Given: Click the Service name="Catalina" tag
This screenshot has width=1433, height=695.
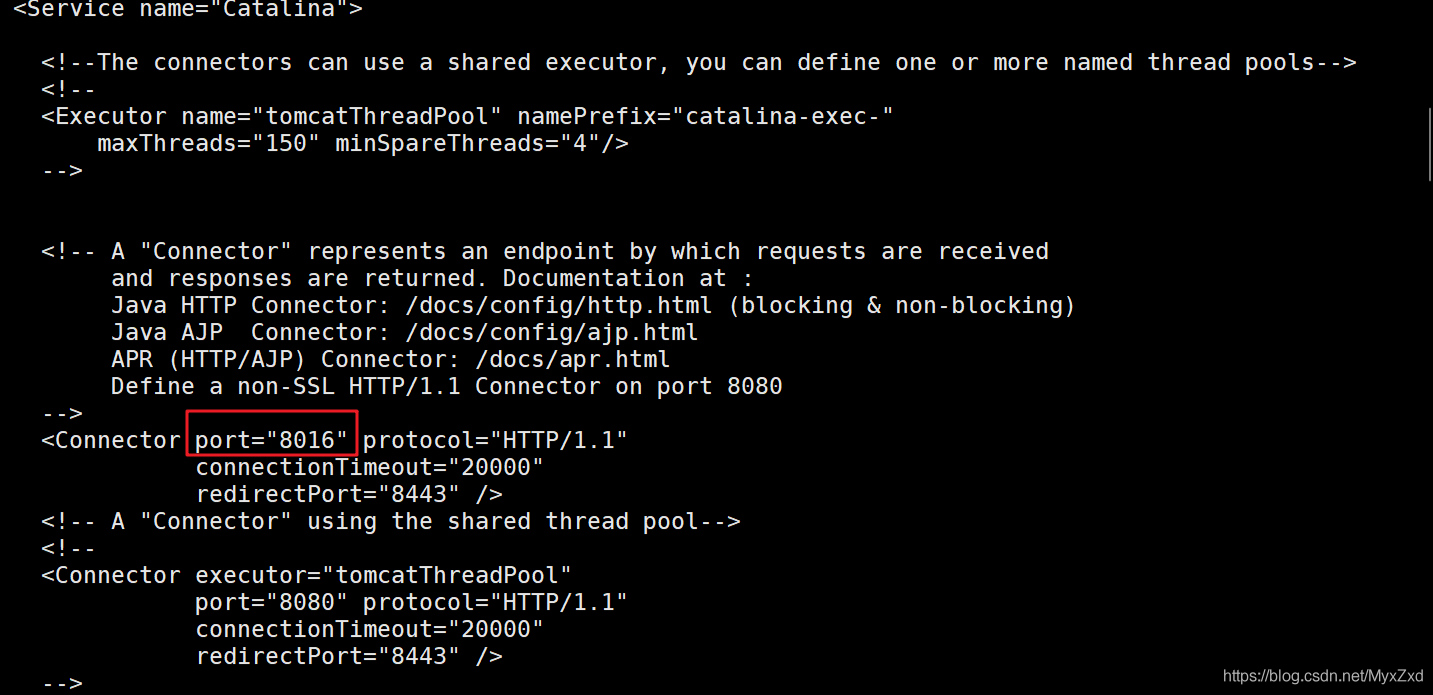Looking at the screenshot, I should tap(188, 10).
